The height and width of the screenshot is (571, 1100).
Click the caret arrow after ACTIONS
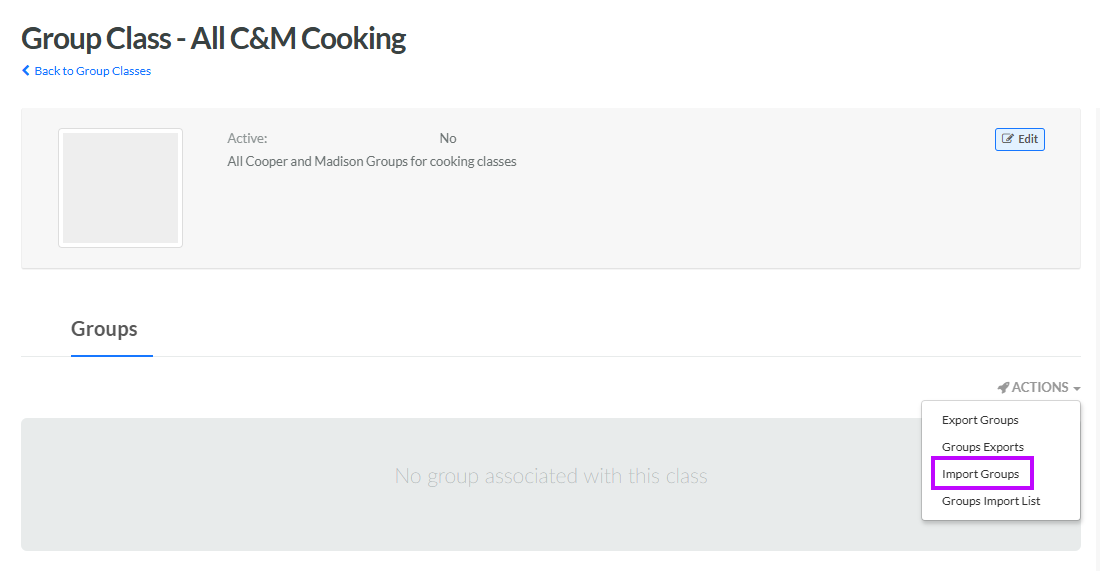point(1077,388)
